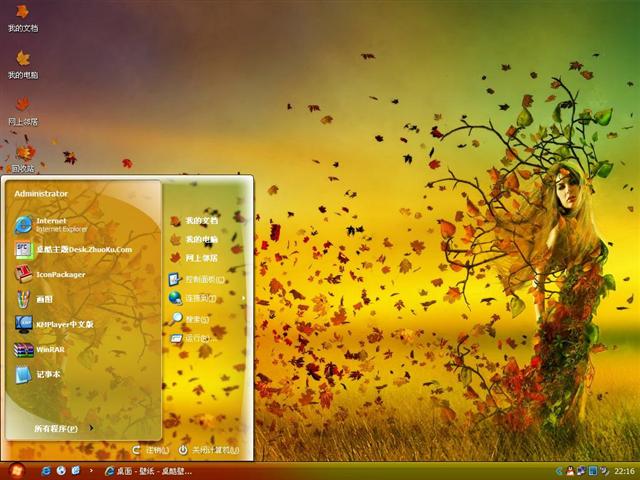Open the 回收站 recycle bin desktop icon
640x480 pixels.
tap(23, 159)
